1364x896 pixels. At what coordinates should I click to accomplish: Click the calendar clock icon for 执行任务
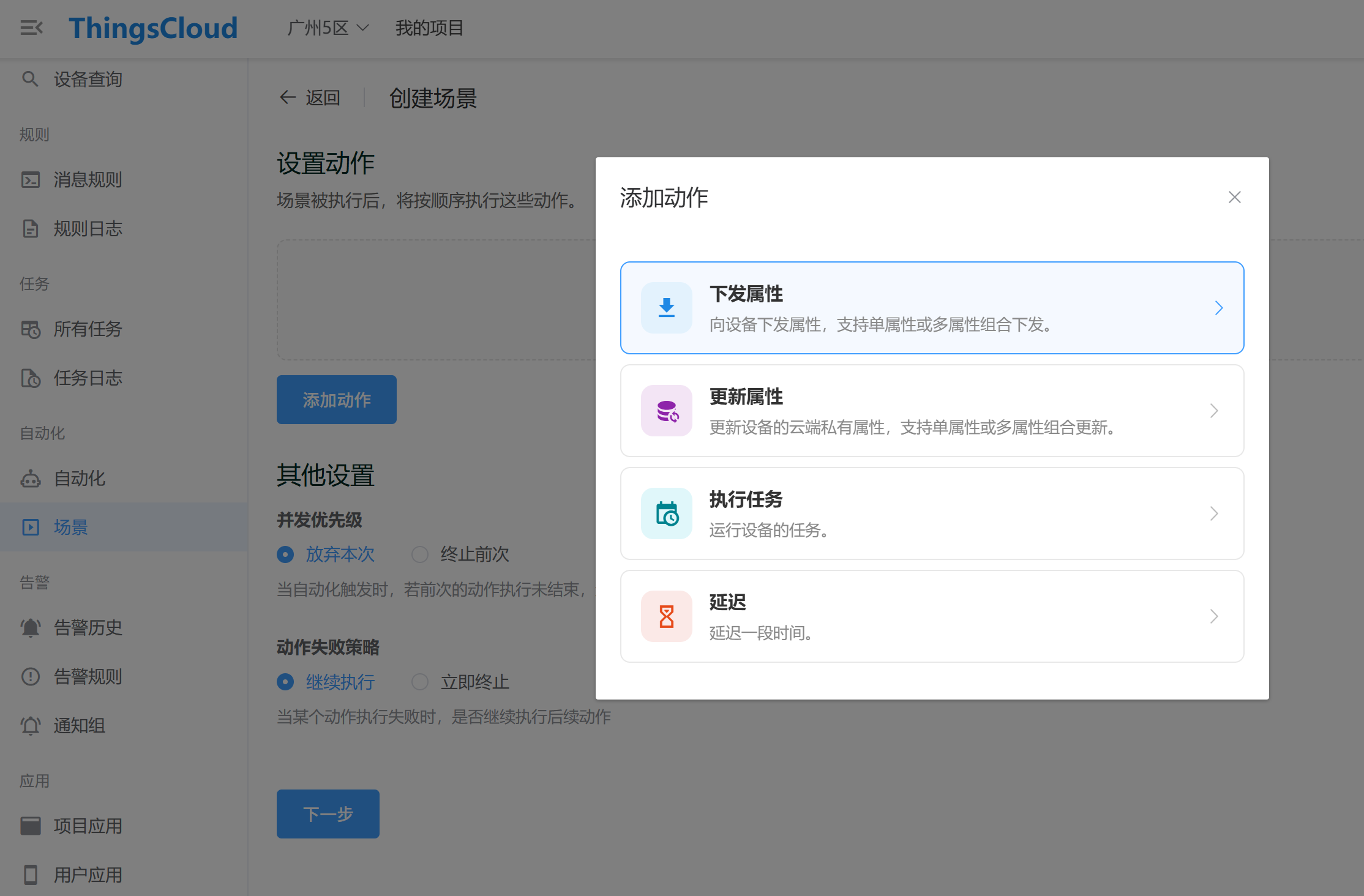666,513
